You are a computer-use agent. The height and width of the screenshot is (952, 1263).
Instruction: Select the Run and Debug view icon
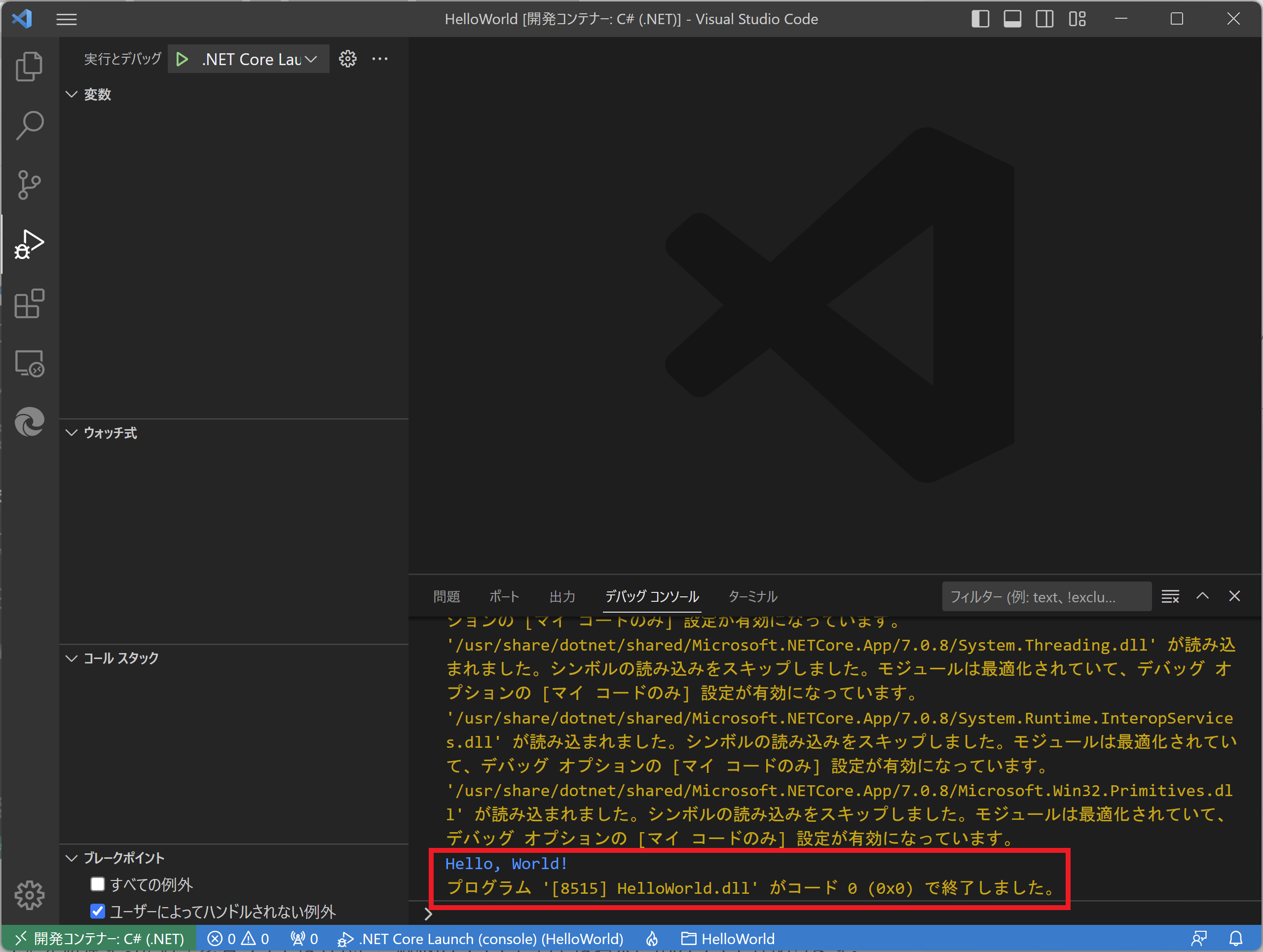point(29,244)
